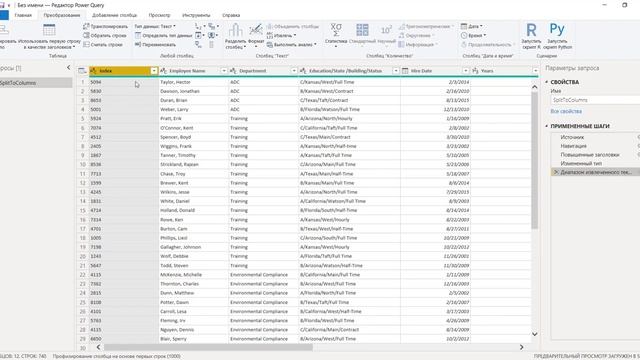Click the Merge columns (Объединить столбцы) icon

(x=270, y=26)
